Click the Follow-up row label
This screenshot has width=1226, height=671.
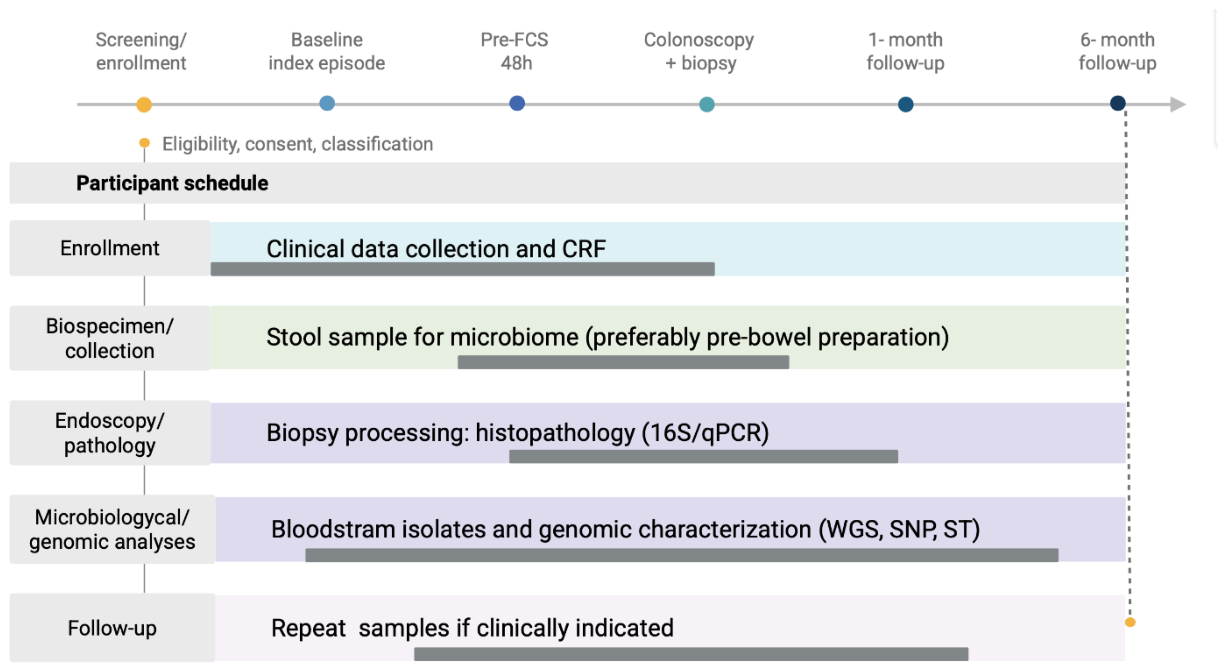click(112, 628)
